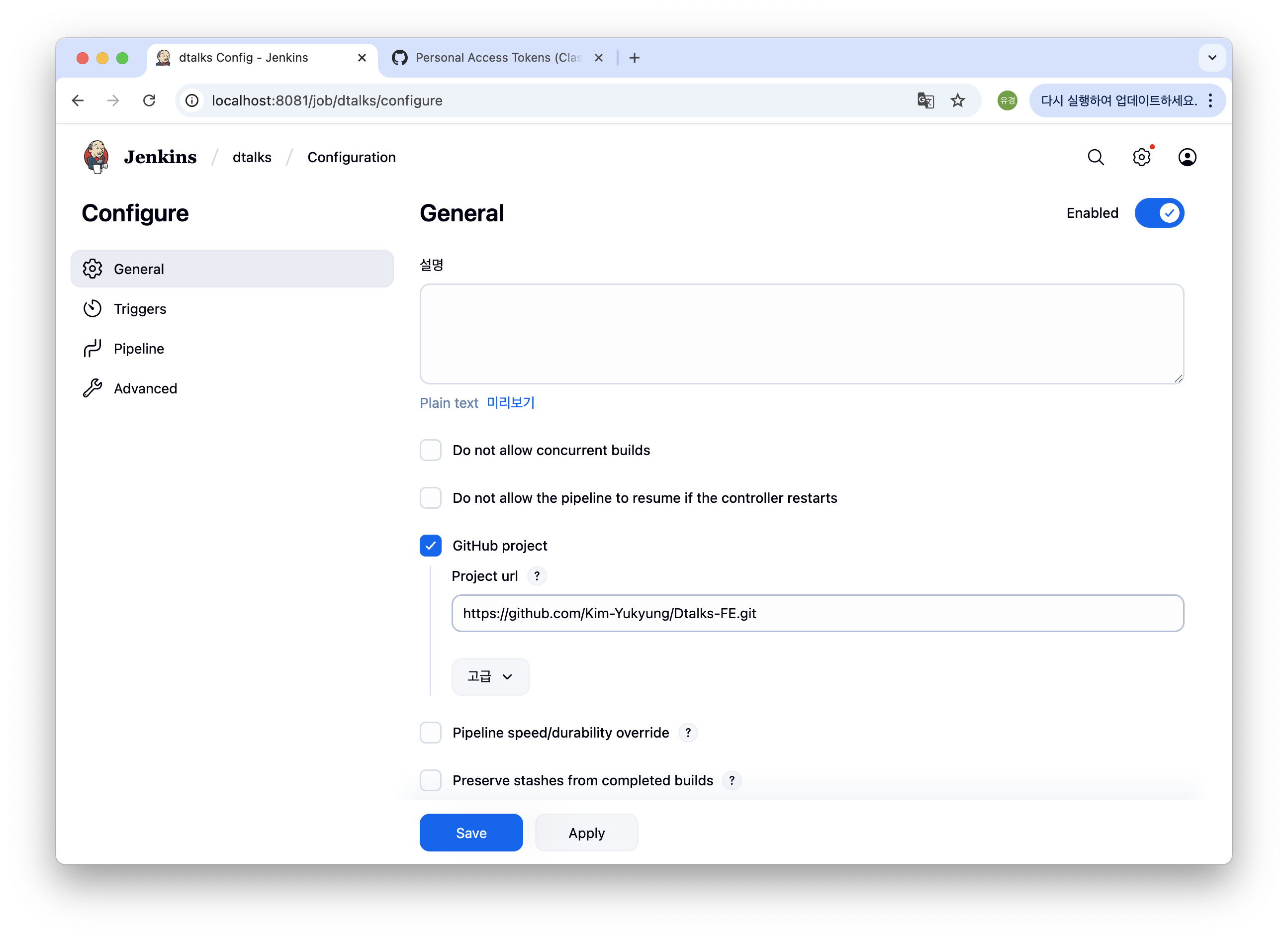The image size is (1288, 938).
Task: Click help icon next to Project url
Action: [537, 576]
